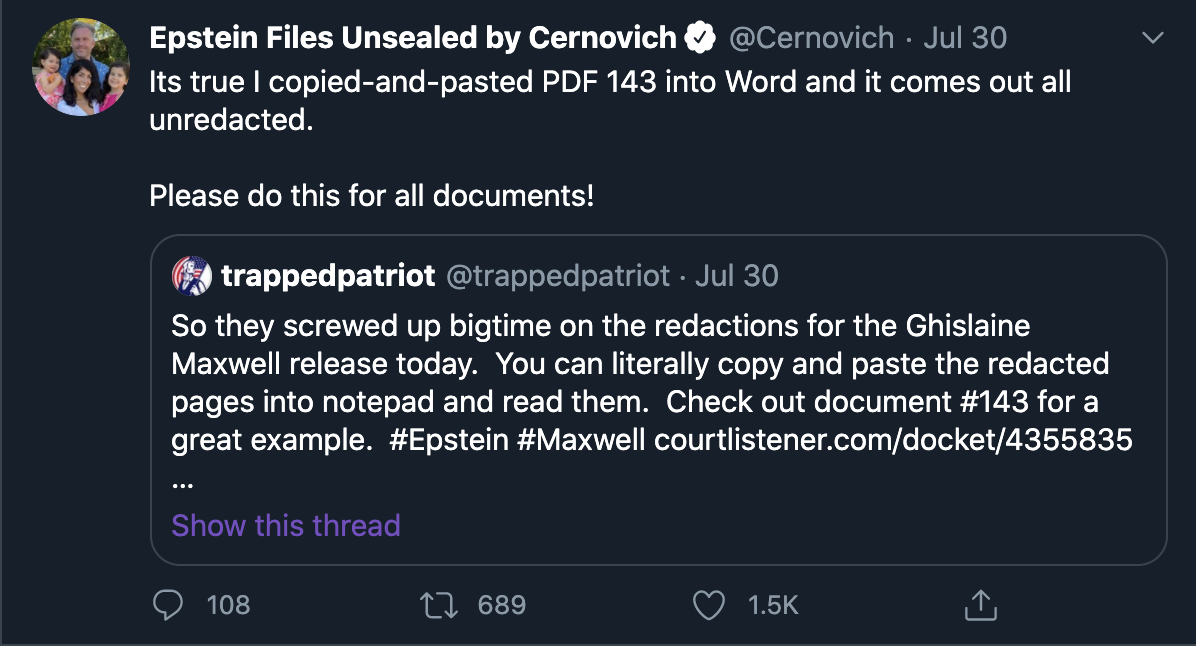Viewport: 1196px width, 646px height.
Task: Open Cernovich's profile picture
Action: 82,67
